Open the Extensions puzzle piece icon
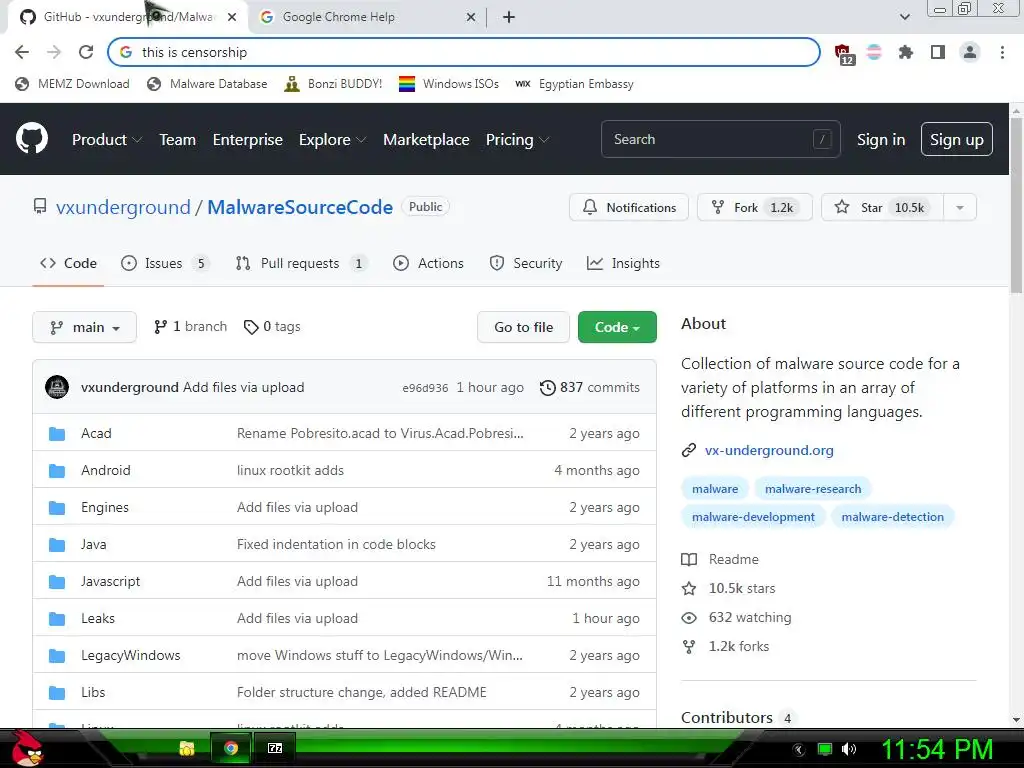This screenshot has height=768, width=1024. coord(905,52)
